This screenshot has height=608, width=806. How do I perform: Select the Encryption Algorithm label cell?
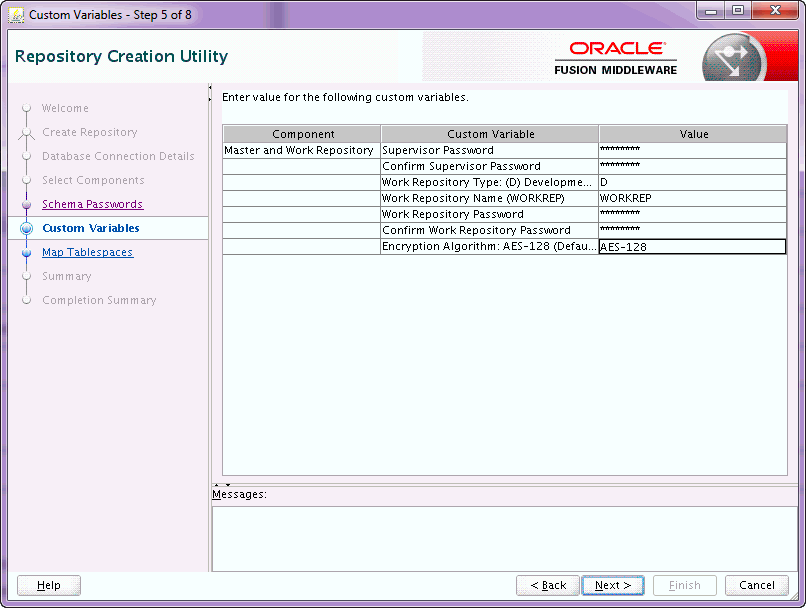point(490,246)
